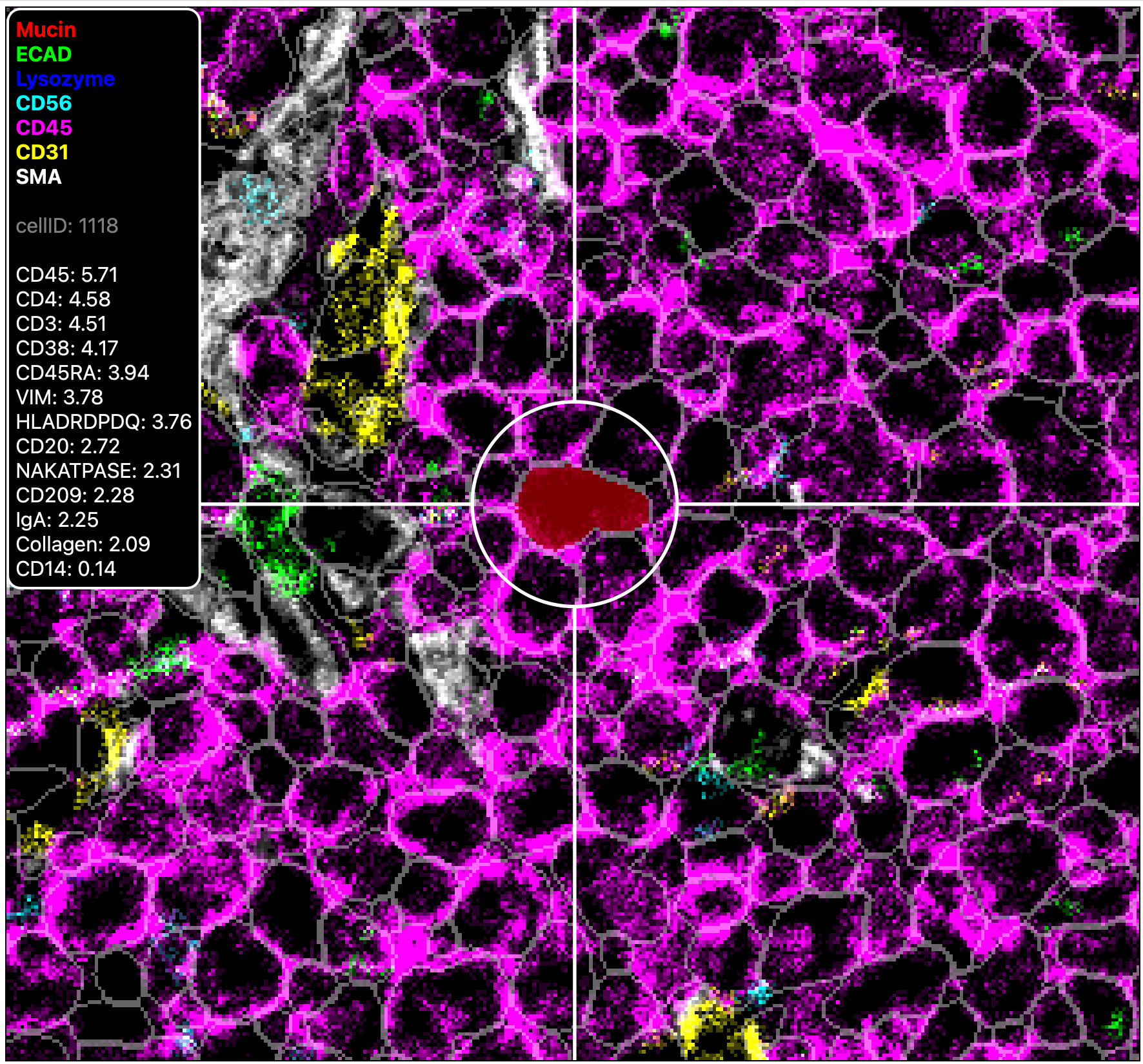Click the NAKATPASE: 2.31 marker row
The width and height of the screenshot is (1143, 1064).
(99, 471)
